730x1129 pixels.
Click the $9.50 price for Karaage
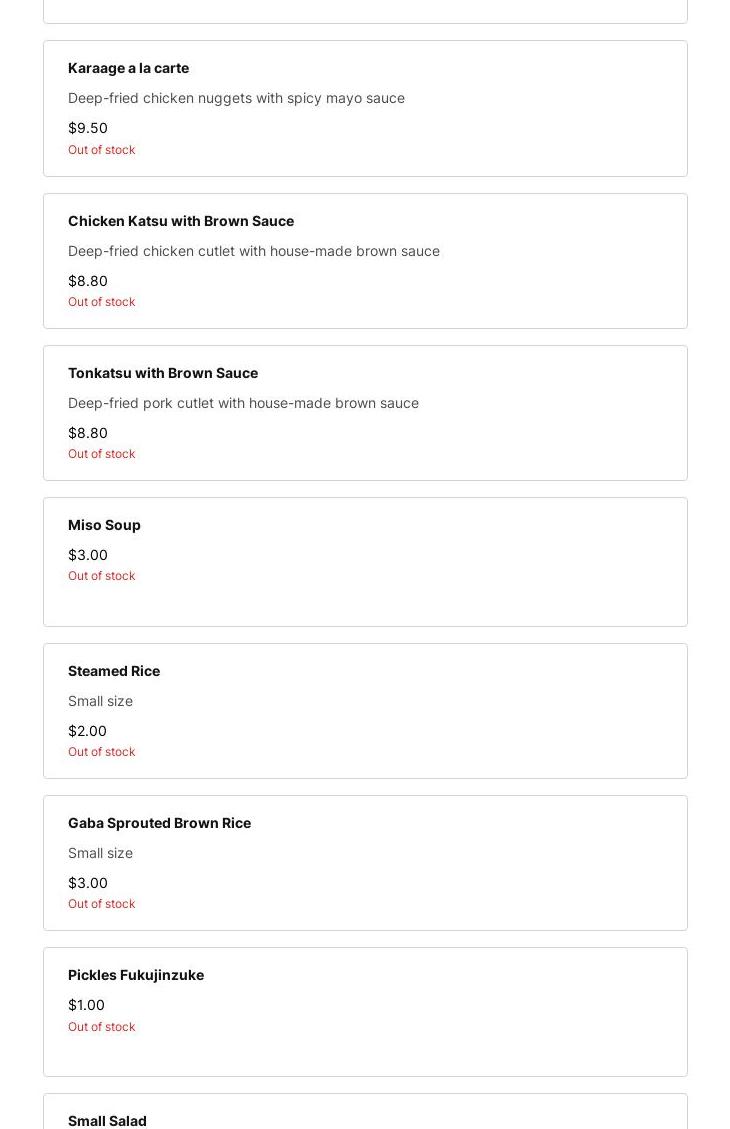click(x=88, y=128)
